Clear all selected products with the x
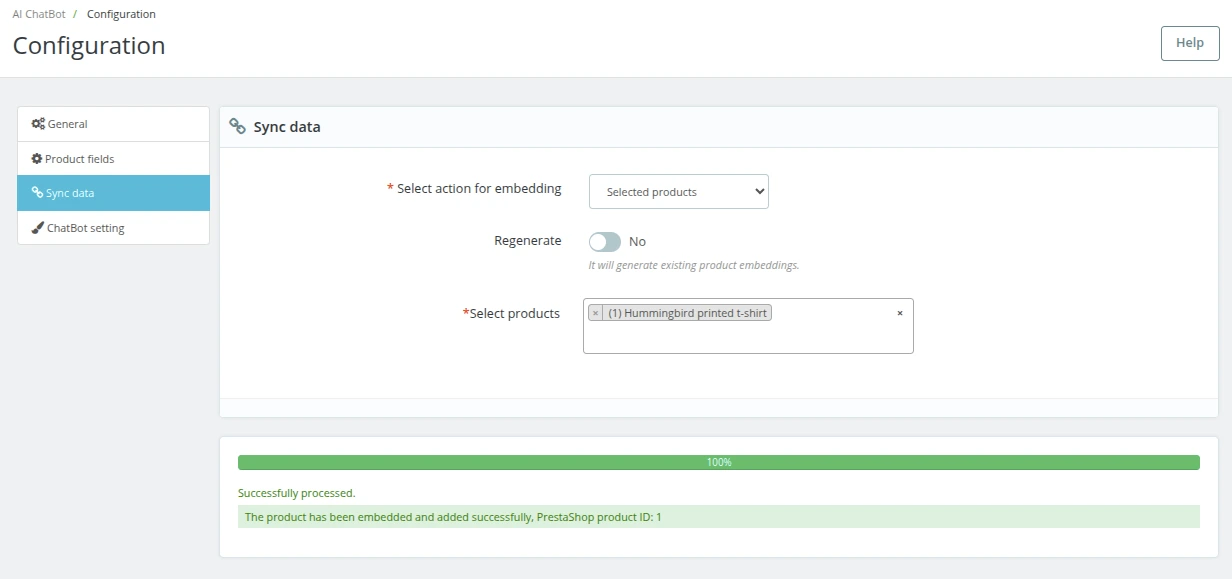The height and width of the screenshot is (579, 1232). pyautogui.click(x=899, y=313)
